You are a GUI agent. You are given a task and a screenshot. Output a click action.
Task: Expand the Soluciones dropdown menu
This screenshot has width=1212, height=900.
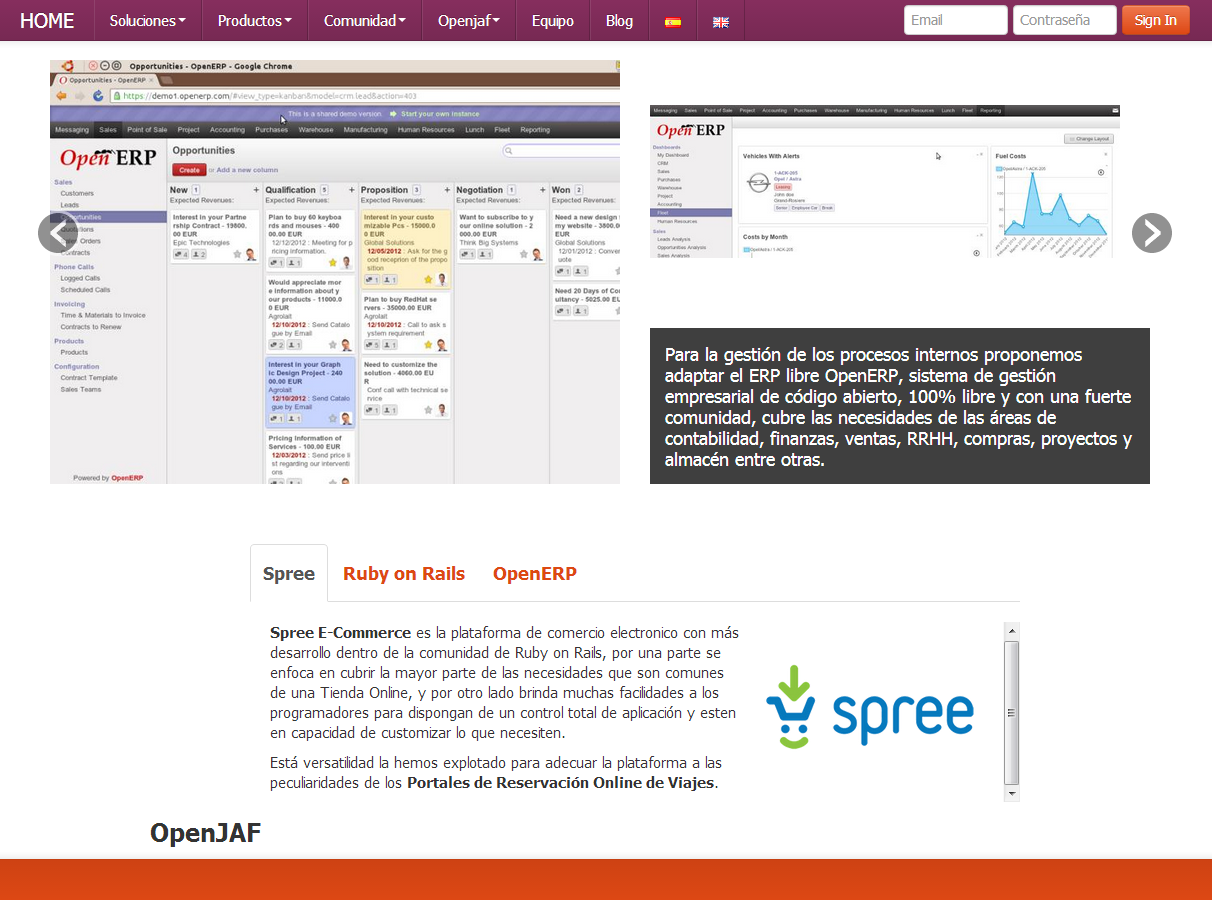[148, 21]
